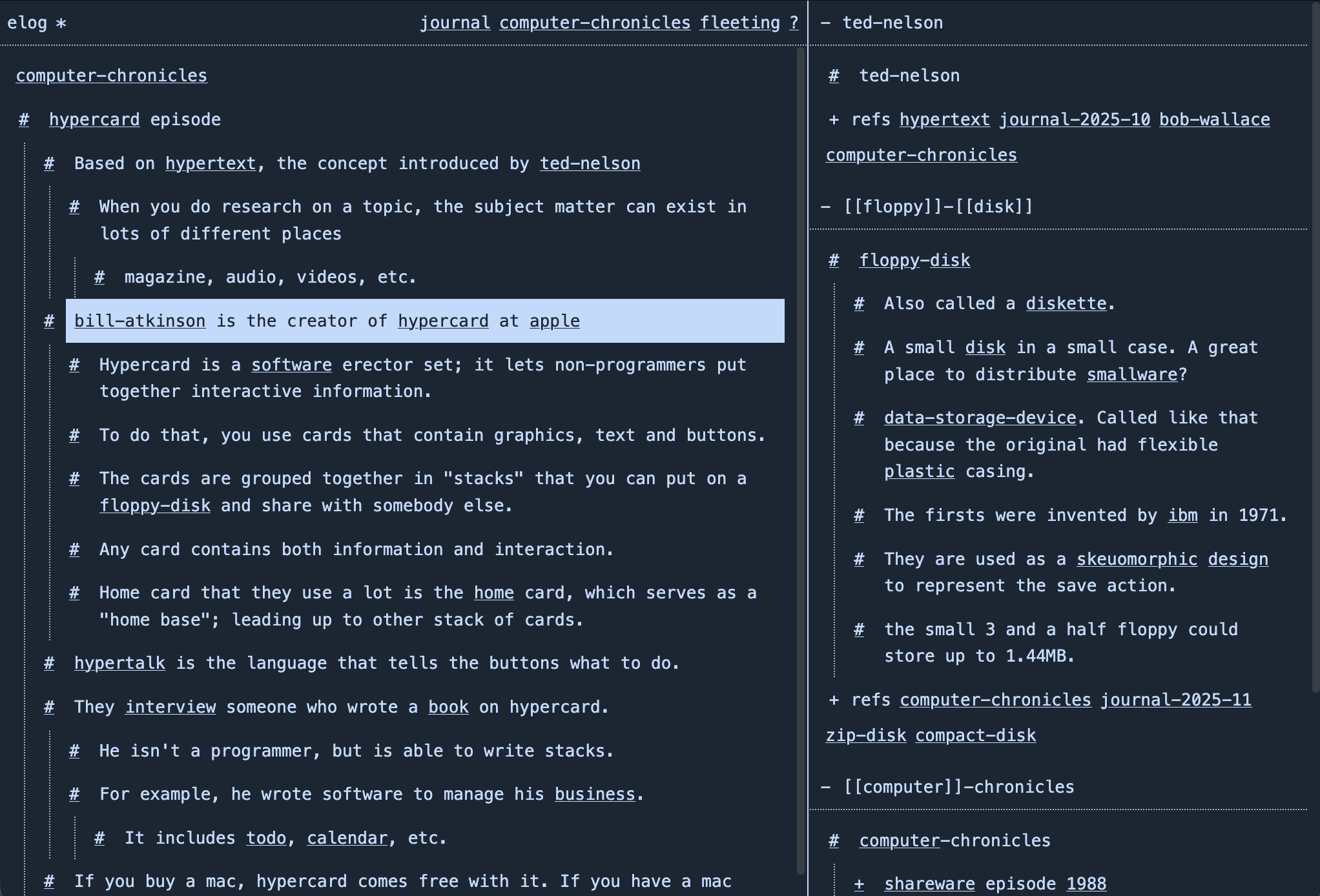
Task: Collapse the [[floppy]]-[[disk]] panel section
Action: tap(825, 207)
